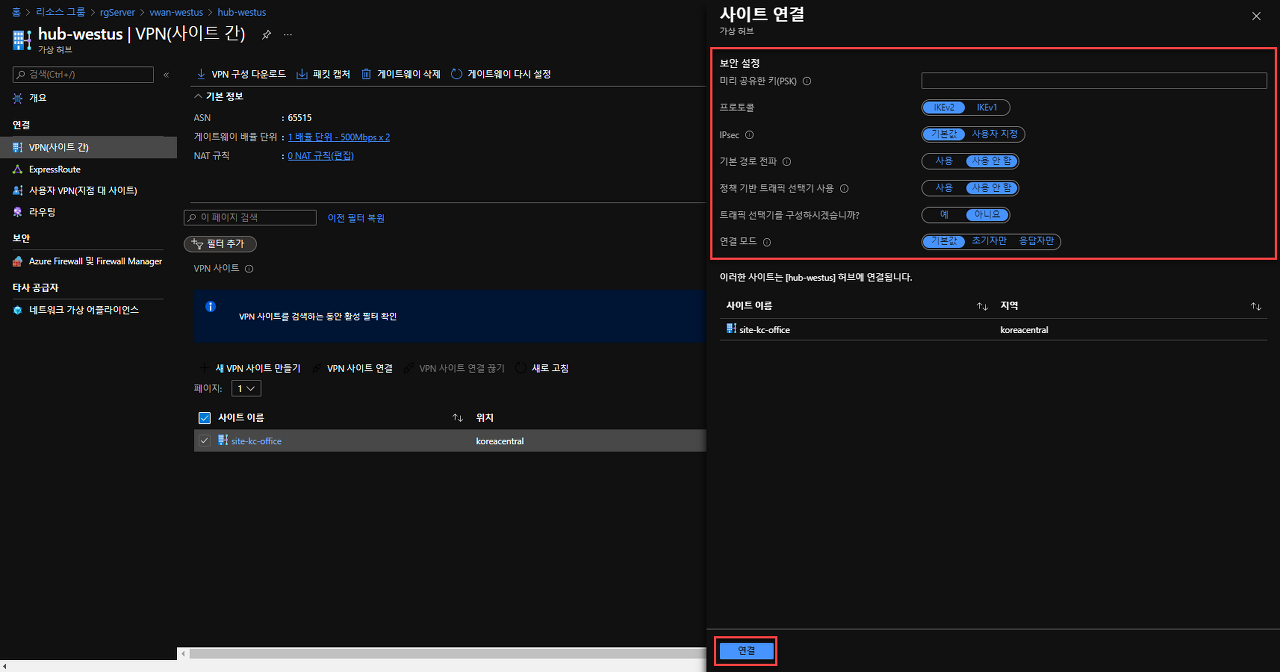
Task: Select IKEv1 protocol option
Action: click(987, 107)
